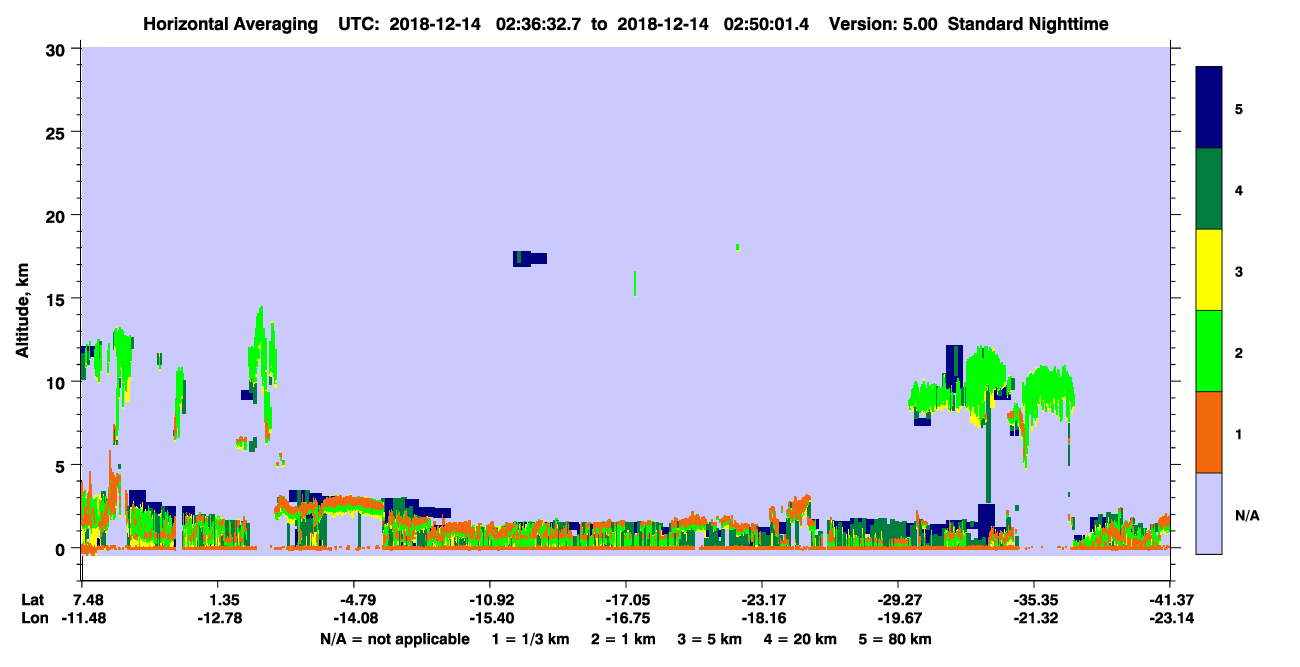Click the longitude value '-15.40'

(x=490, y=618)
